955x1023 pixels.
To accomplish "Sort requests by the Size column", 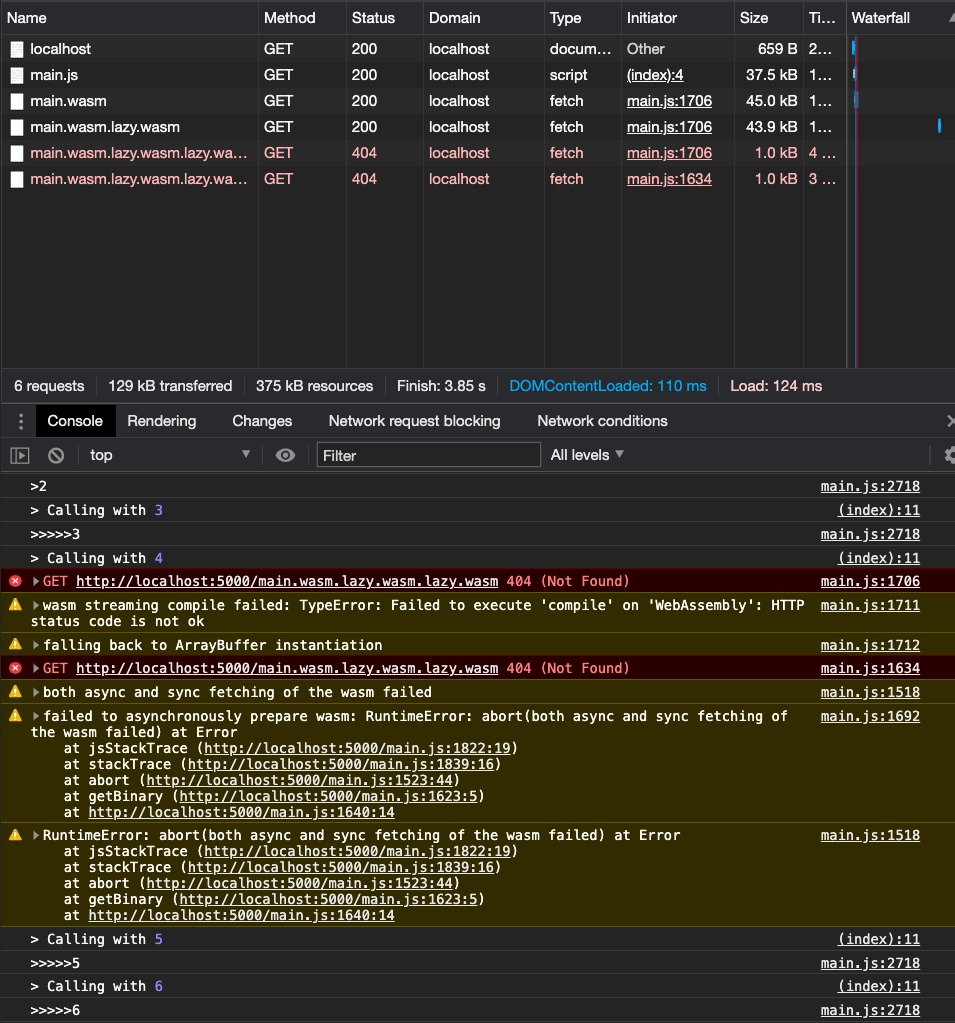I will (x=768, y=18).
